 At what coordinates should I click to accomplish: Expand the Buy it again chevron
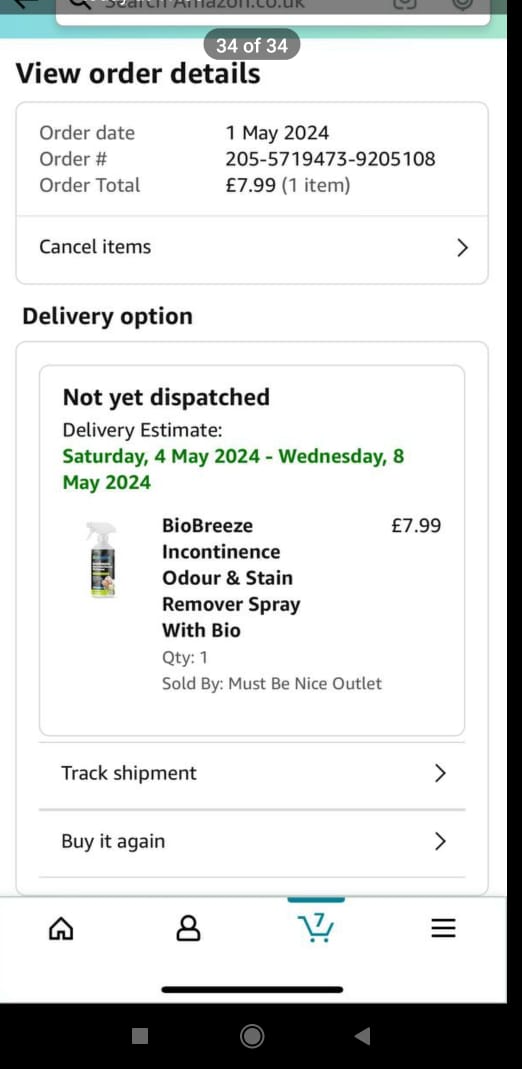pyautogui.click(x=440, y=841)
